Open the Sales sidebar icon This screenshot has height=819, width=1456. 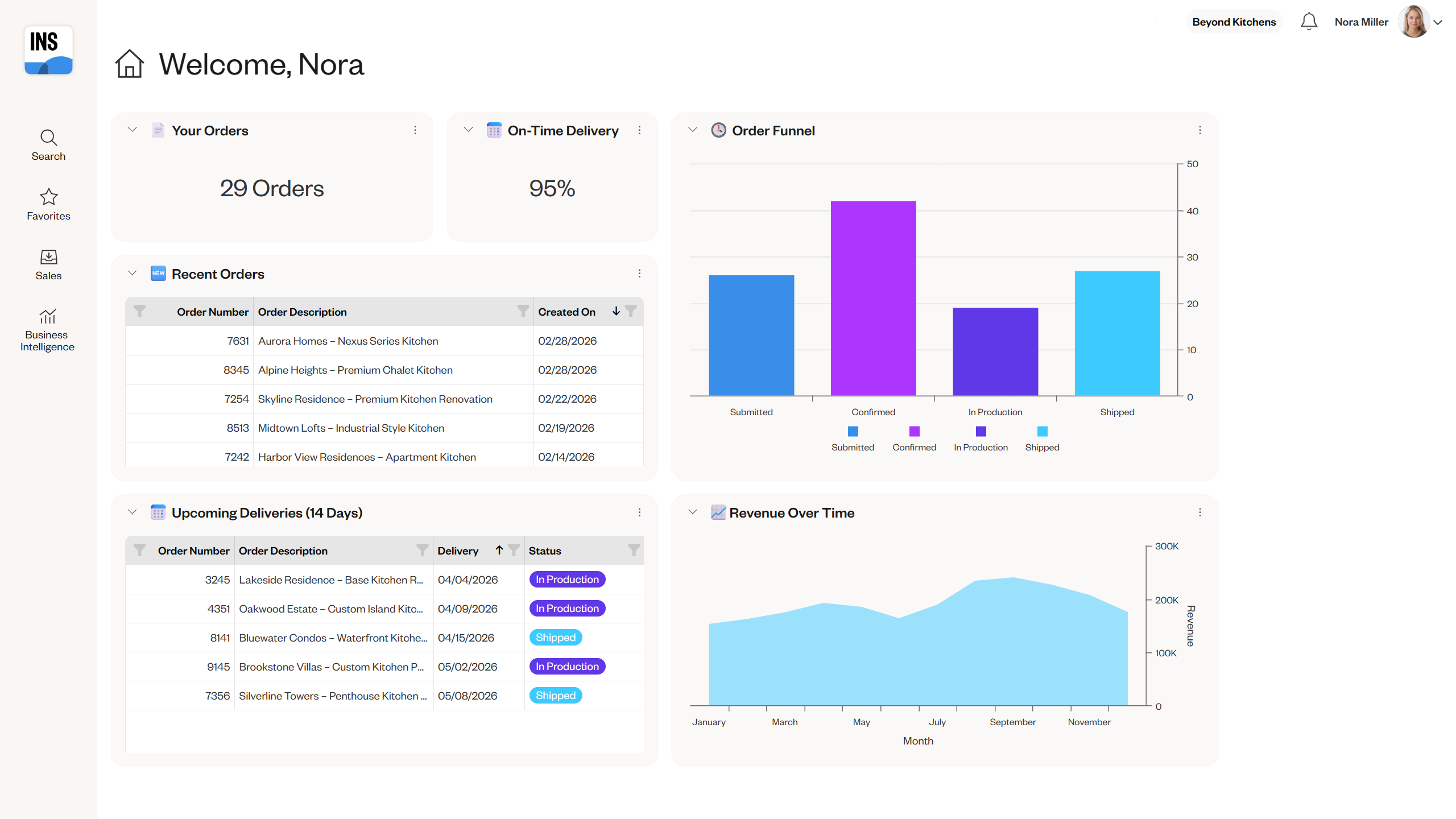pyautogui.click(x=48, y=257)
